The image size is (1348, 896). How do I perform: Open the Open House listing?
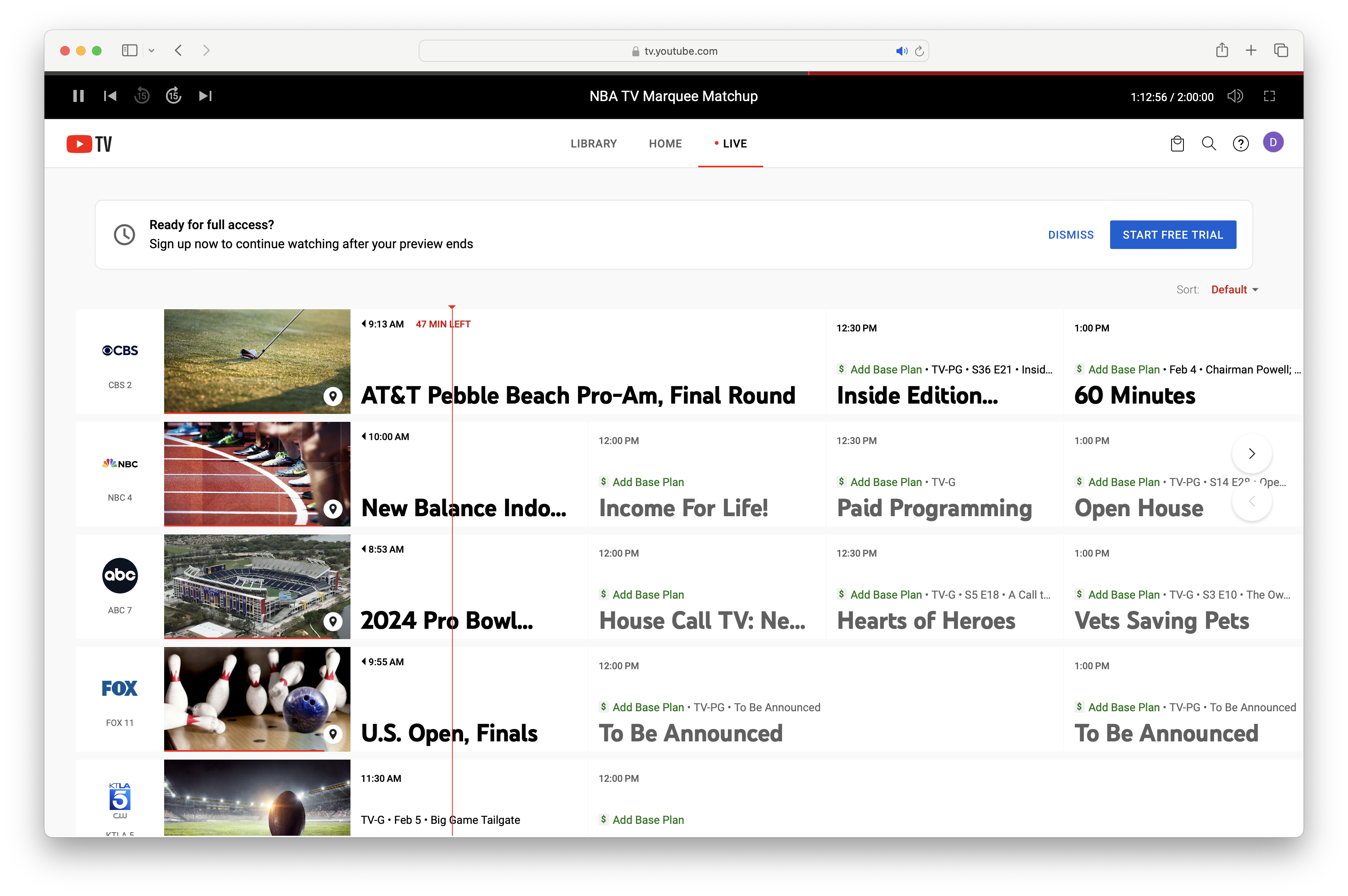[x=1183, y=474]
